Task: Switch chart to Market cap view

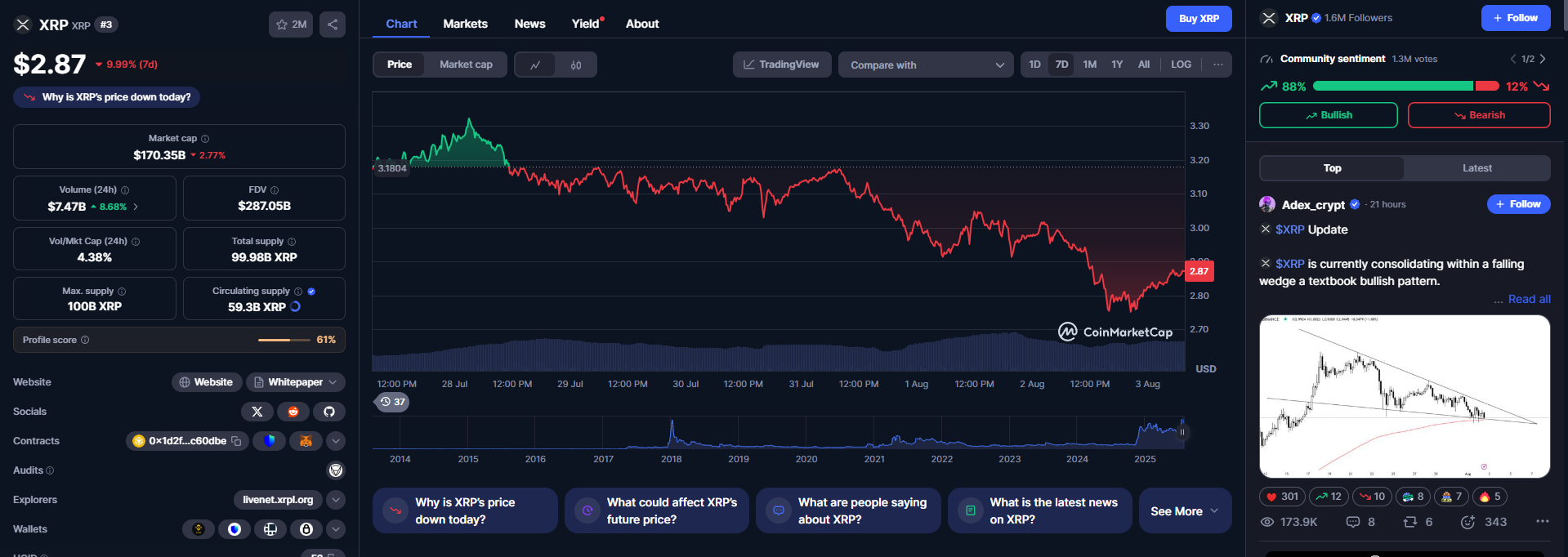Action: 466,65
